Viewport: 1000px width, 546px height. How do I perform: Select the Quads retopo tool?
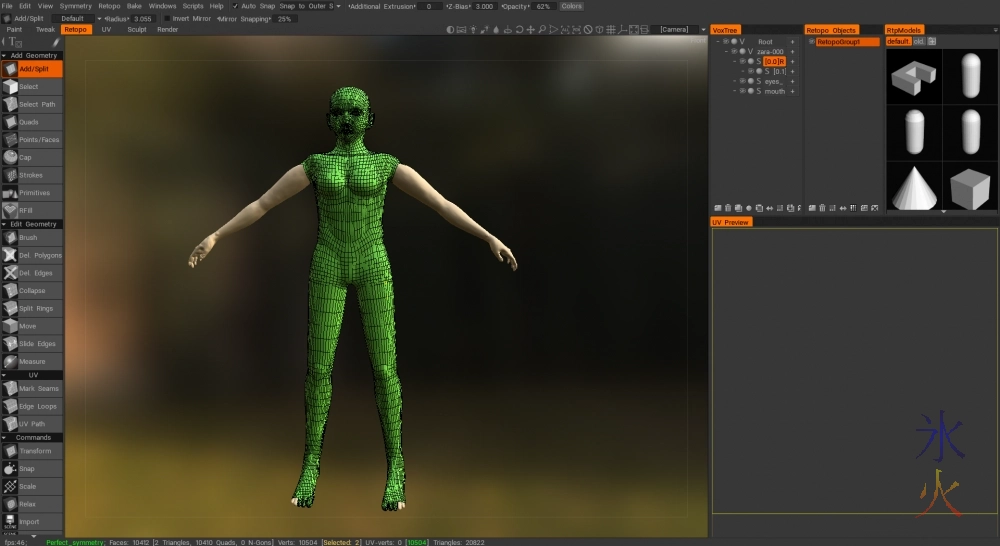[30, 122]
